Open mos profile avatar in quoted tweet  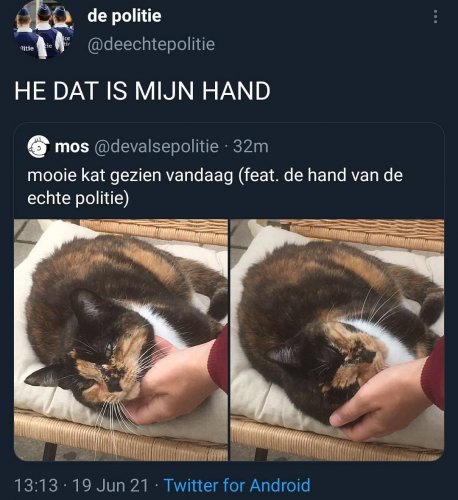coord(39,146)
